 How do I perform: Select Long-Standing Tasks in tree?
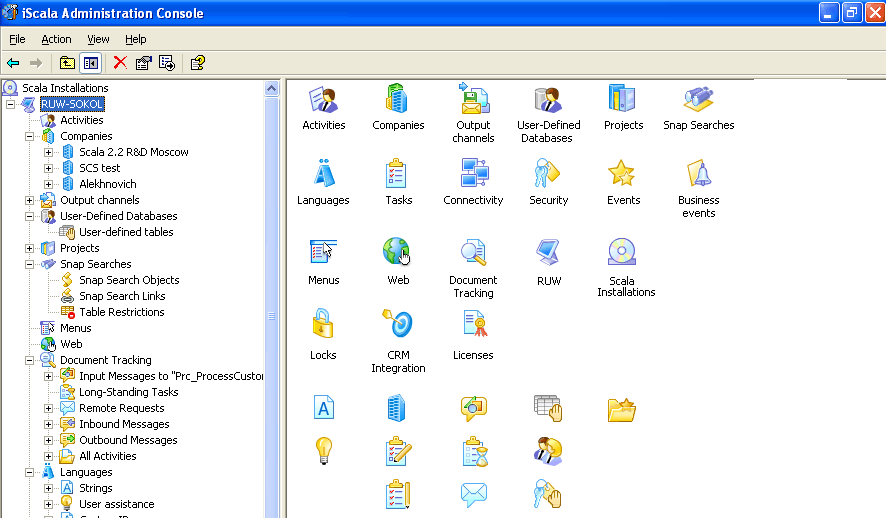coord(128,392)
